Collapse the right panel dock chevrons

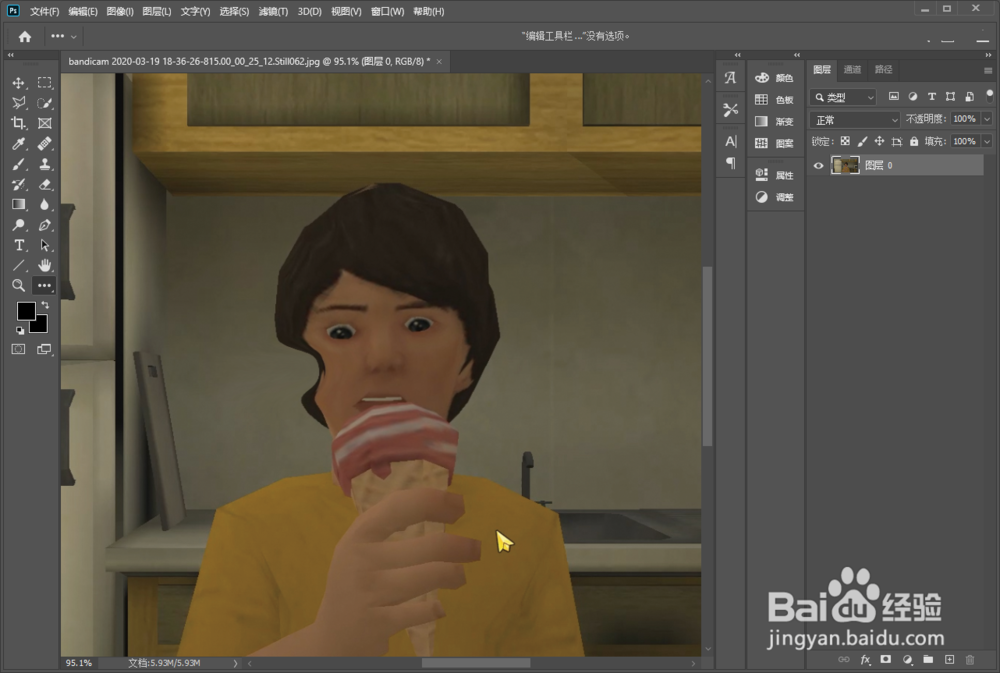pyautogui.click(x=988, y=55)
